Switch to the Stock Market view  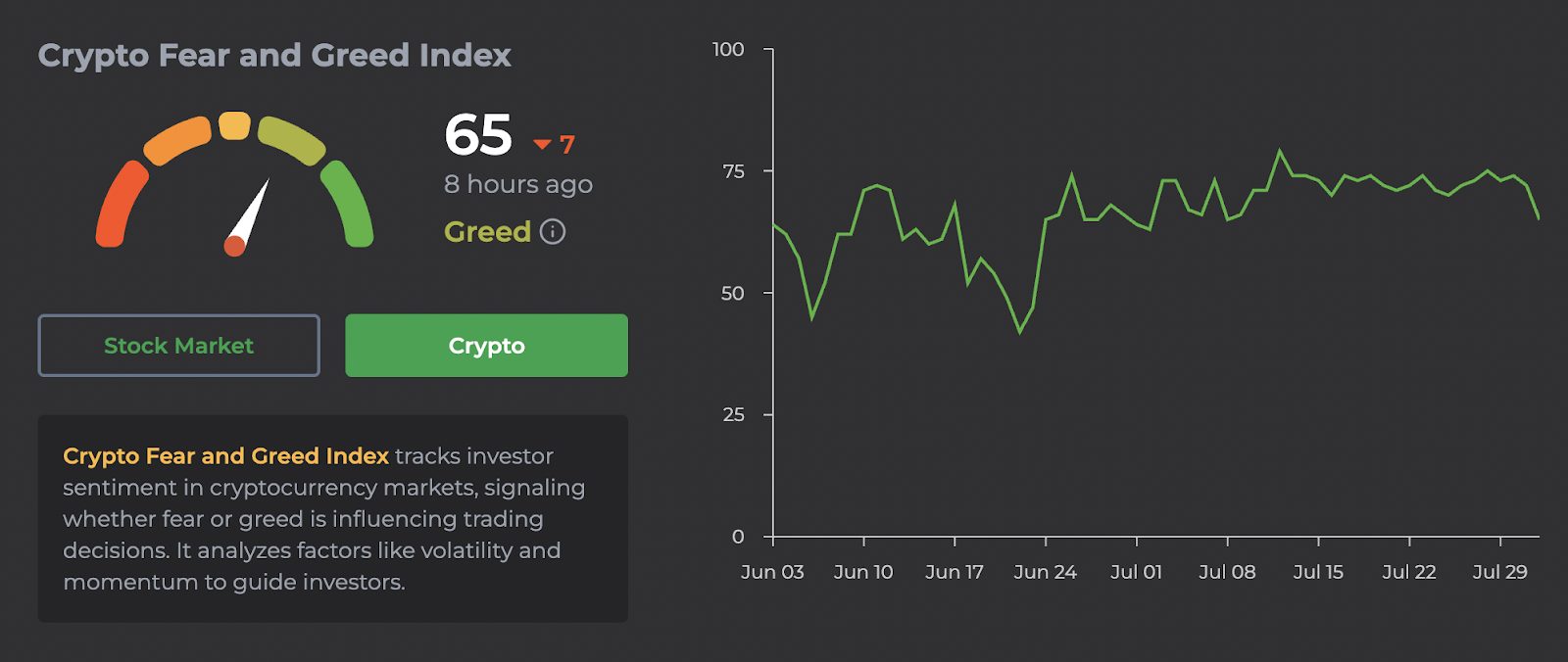click(x=178, y=346)
